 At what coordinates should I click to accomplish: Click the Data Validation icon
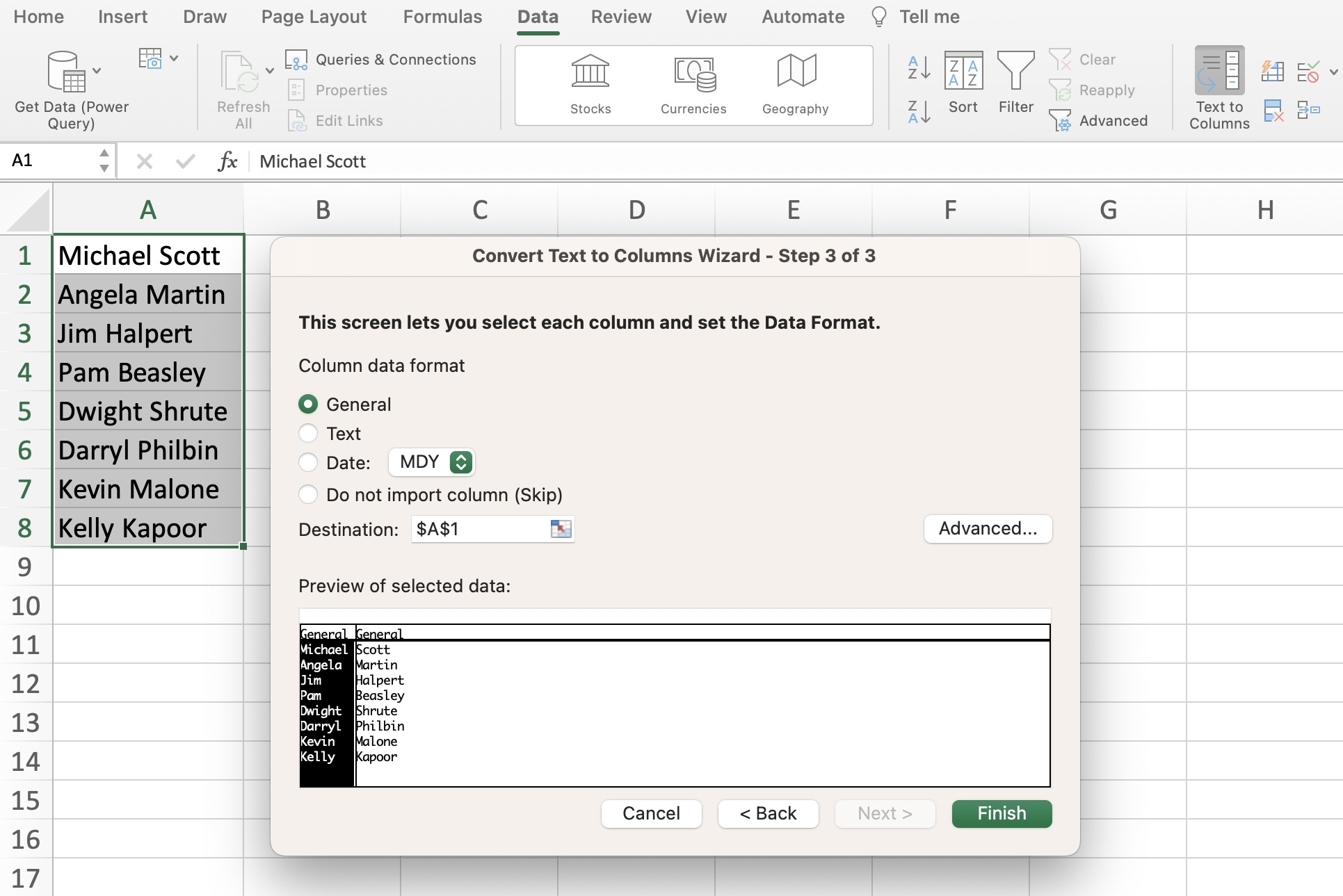point(1308,71)
